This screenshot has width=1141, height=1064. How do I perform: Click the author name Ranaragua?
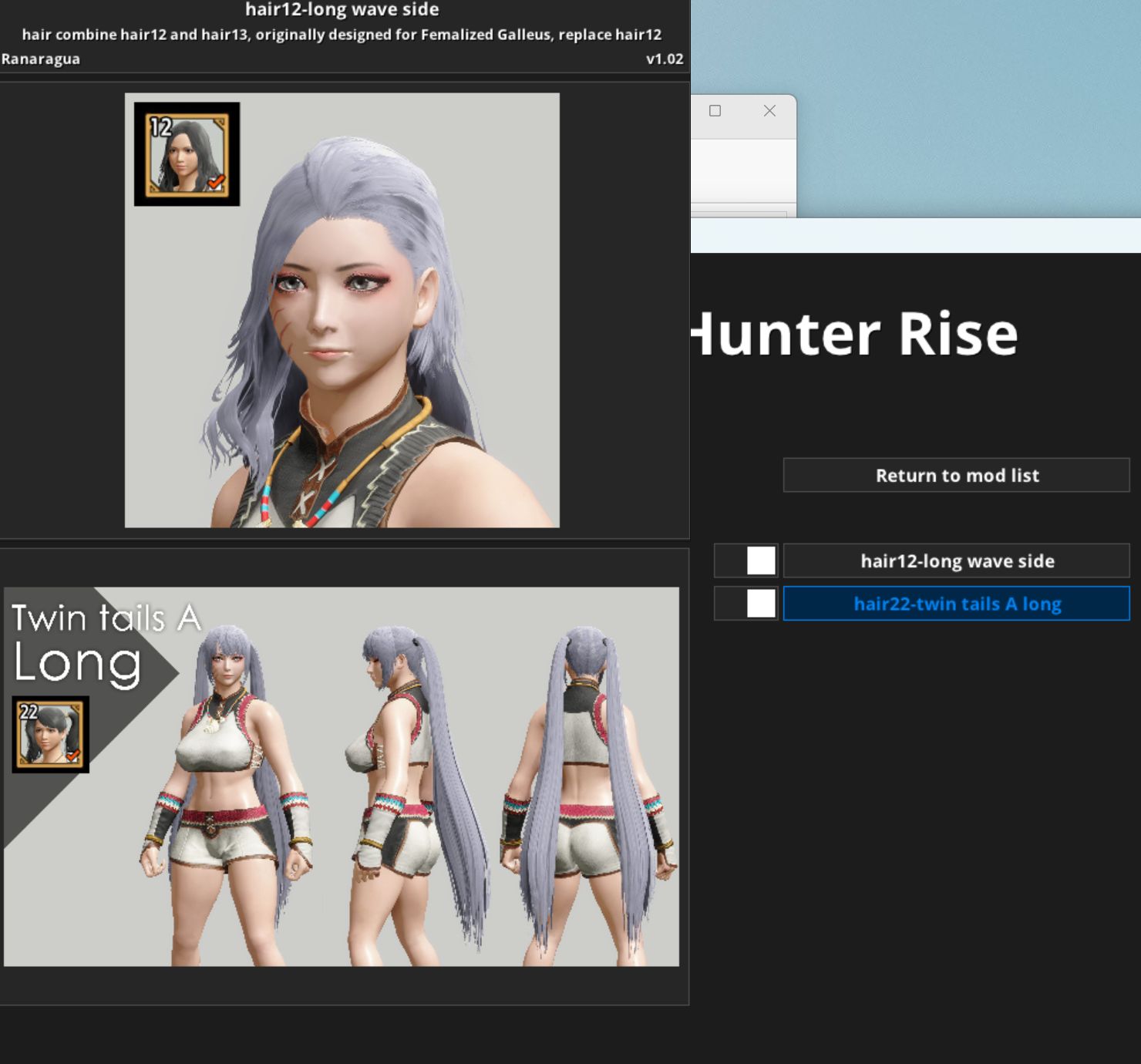pos(41,59)
